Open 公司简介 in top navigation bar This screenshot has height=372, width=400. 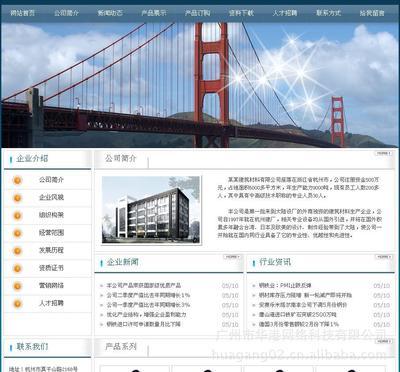point(67,13)
